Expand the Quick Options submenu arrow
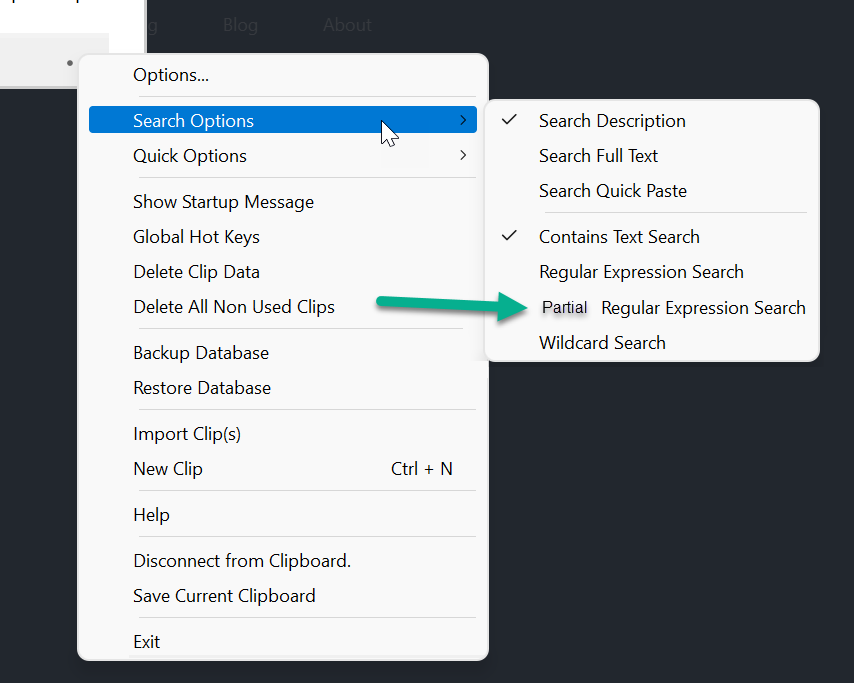Screen dimensions: 854x683 point(463,155)
